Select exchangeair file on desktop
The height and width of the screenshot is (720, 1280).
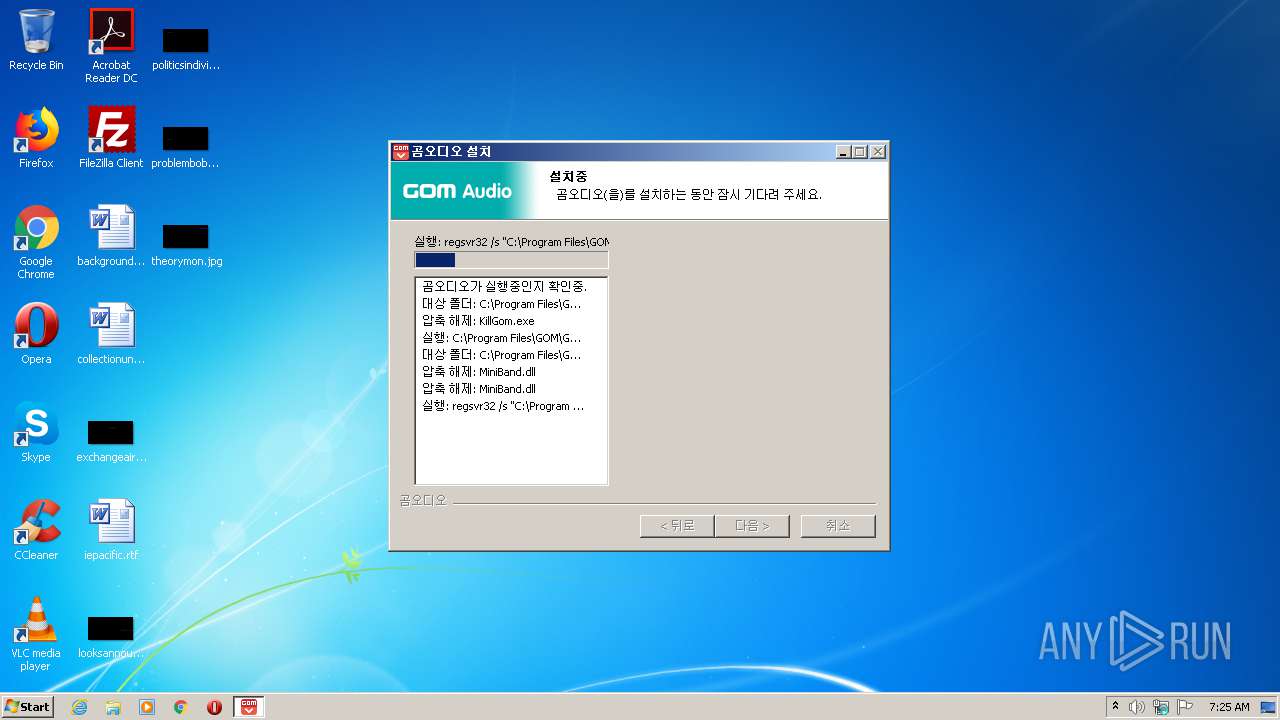(111, 440)
